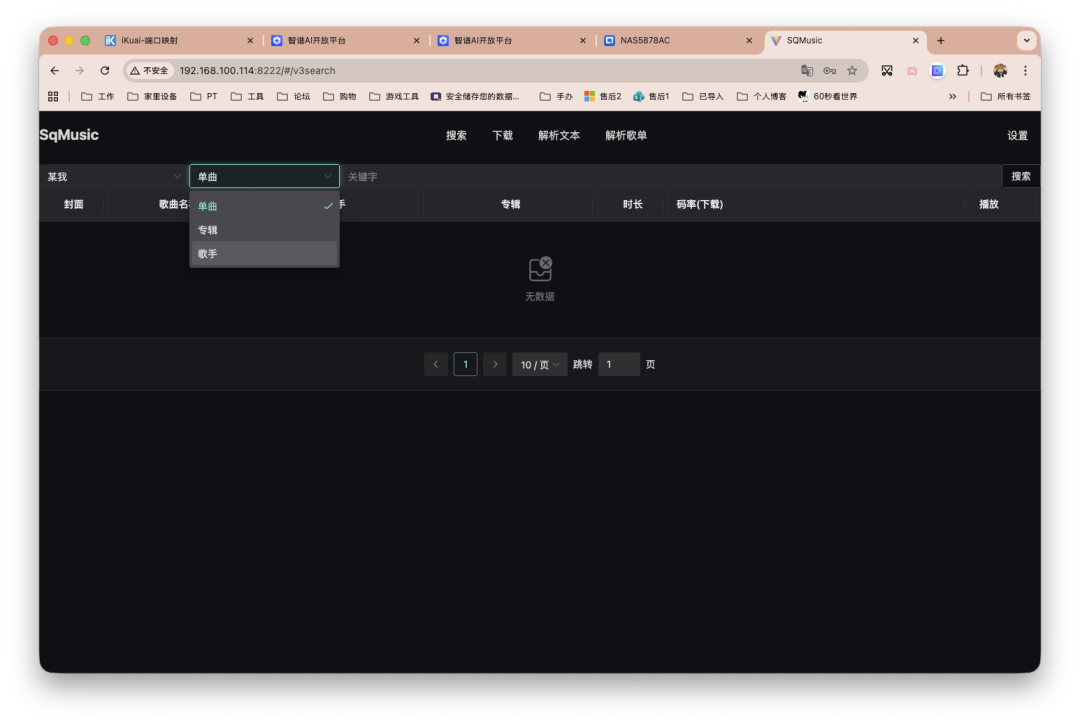Open the tab search chevron
Image resolution: width=1080 pixels, height=725 pixels.
(1026, 40)
